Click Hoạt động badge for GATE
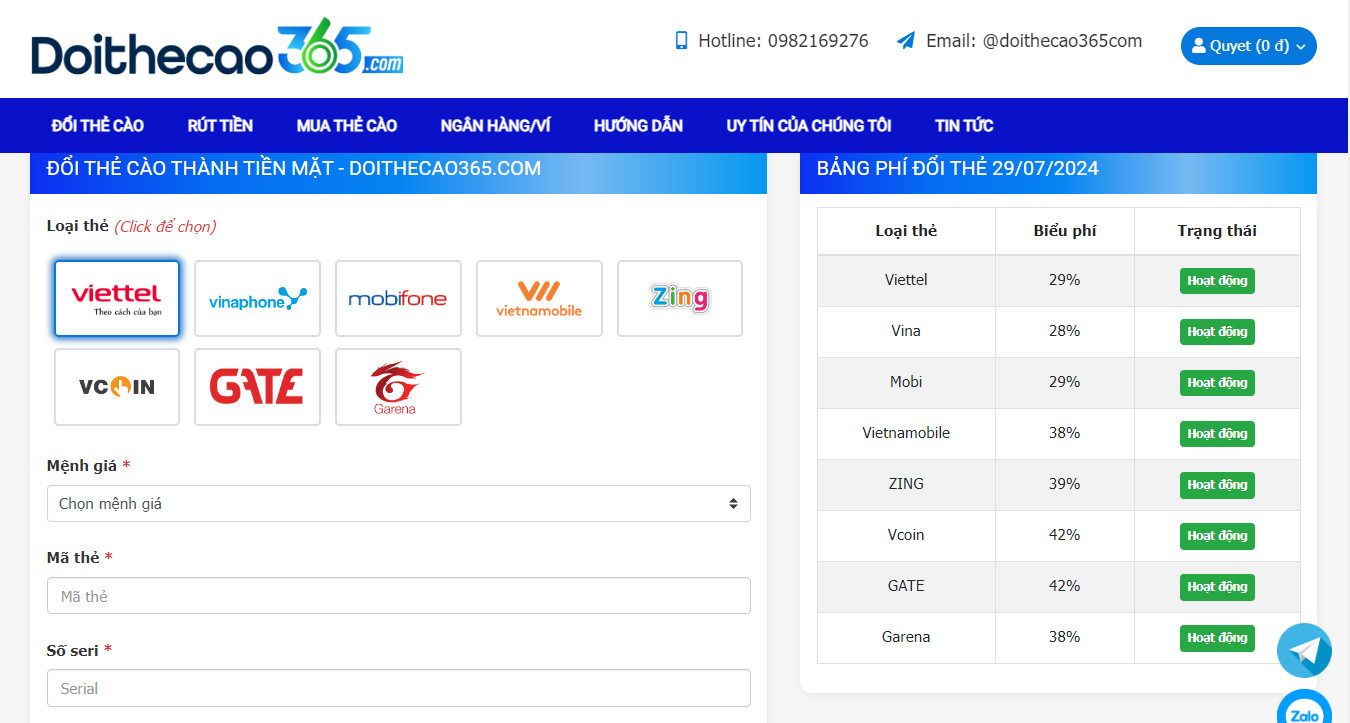The height and width of the screenshot is (723, 1350). coord(1217,587)
